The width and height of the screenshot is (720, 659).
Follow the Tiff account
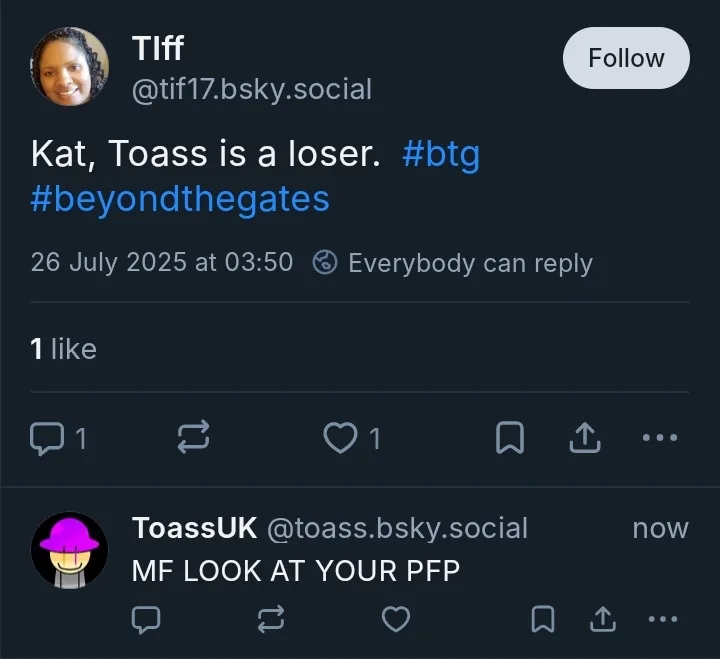coord(626,58)
